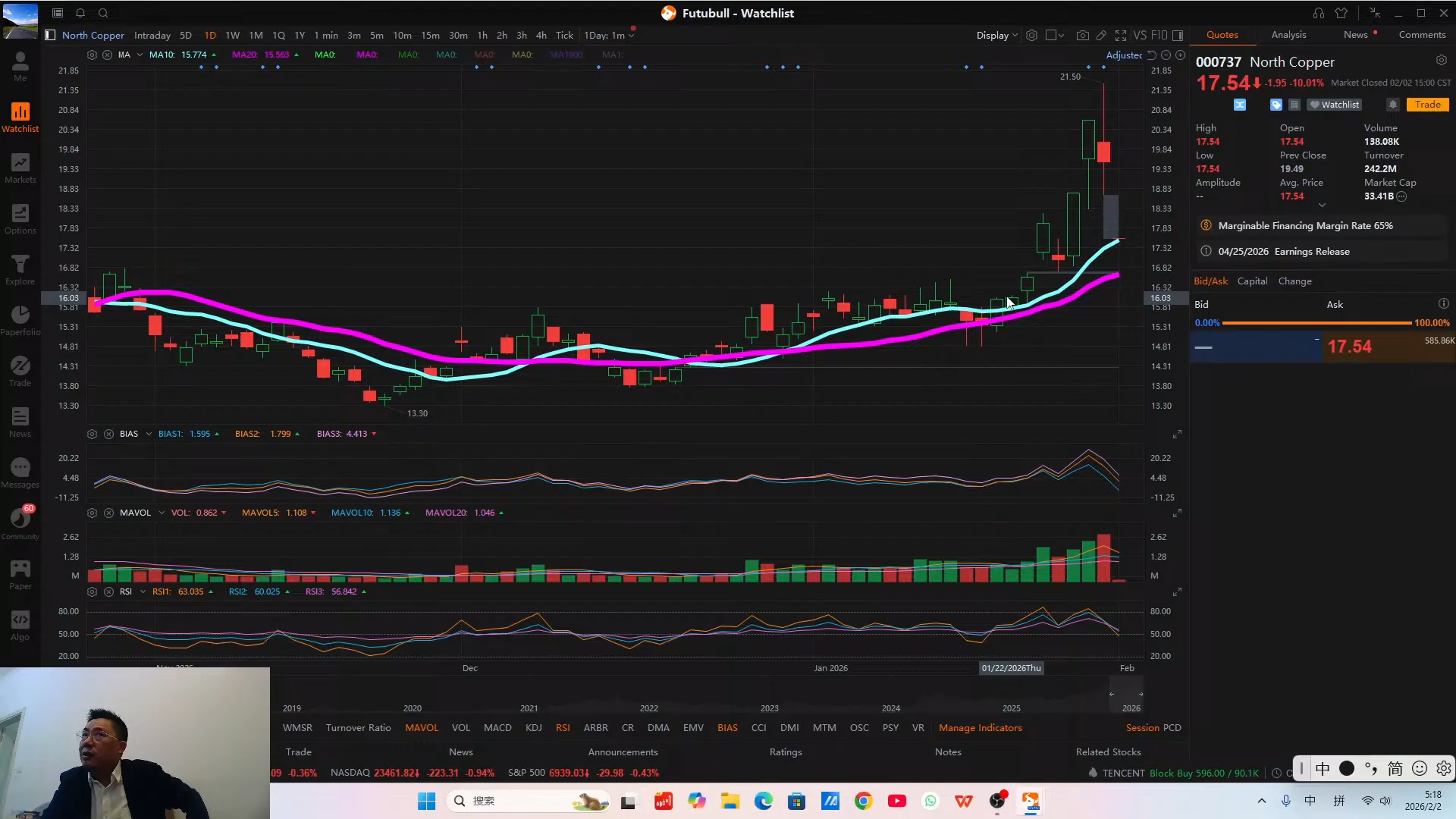This screenshot has width=1456, height=819.
Task: Toggle Watchlist heart for North Copper
Action: (1335, 105)
